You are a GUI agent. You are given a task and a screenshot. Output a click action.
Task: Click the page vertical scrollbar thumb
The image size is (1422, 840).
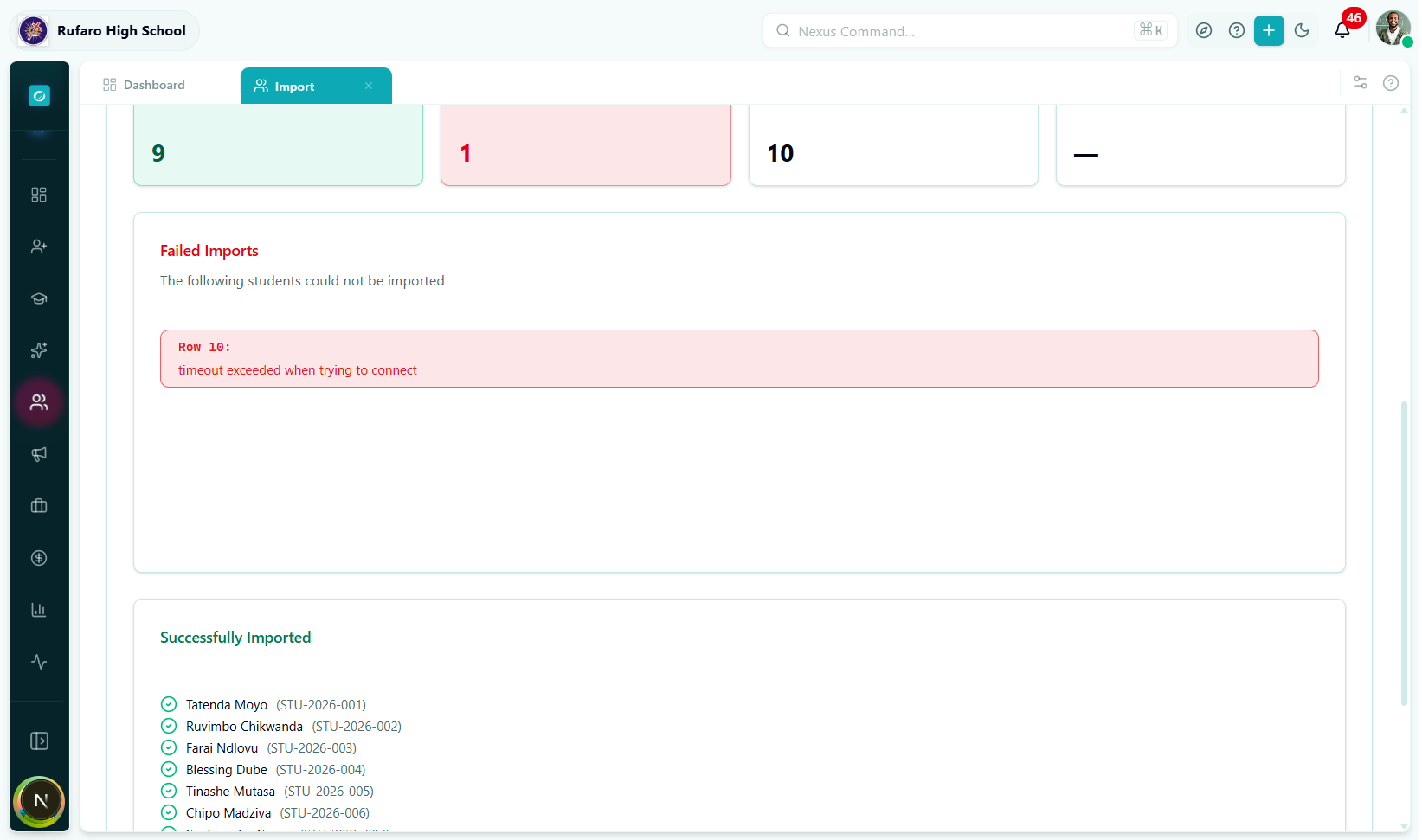[x=1404, y=554]
